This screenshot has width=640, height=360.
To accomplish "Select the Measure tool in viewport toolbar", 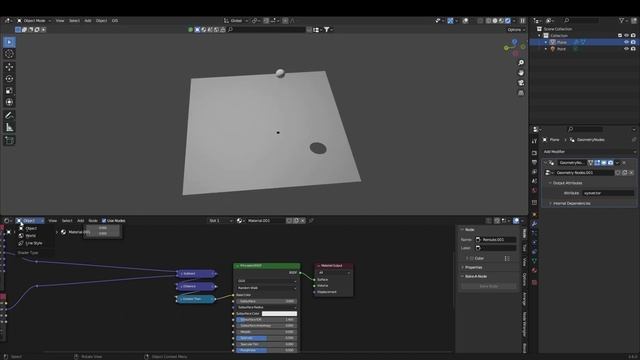I will pyautogui.click(x=9, y=127).
